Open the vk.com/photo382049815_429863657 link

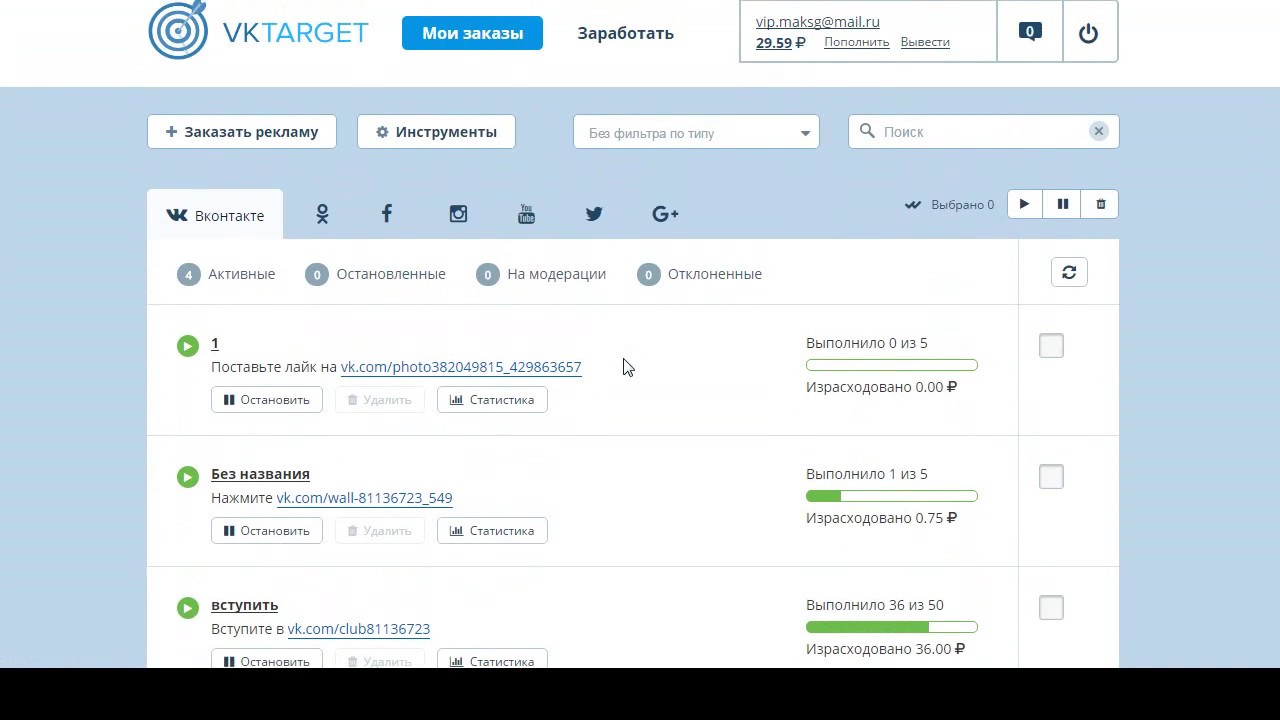pyautogui.click(x=461, y=367)
